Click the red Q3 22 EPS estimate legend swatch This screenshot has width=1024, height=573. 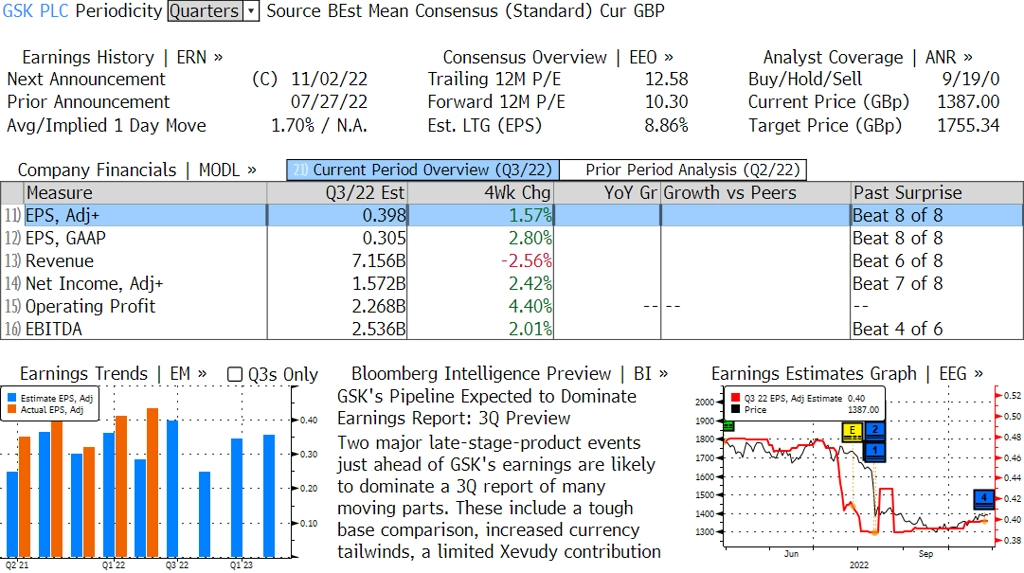735,398
